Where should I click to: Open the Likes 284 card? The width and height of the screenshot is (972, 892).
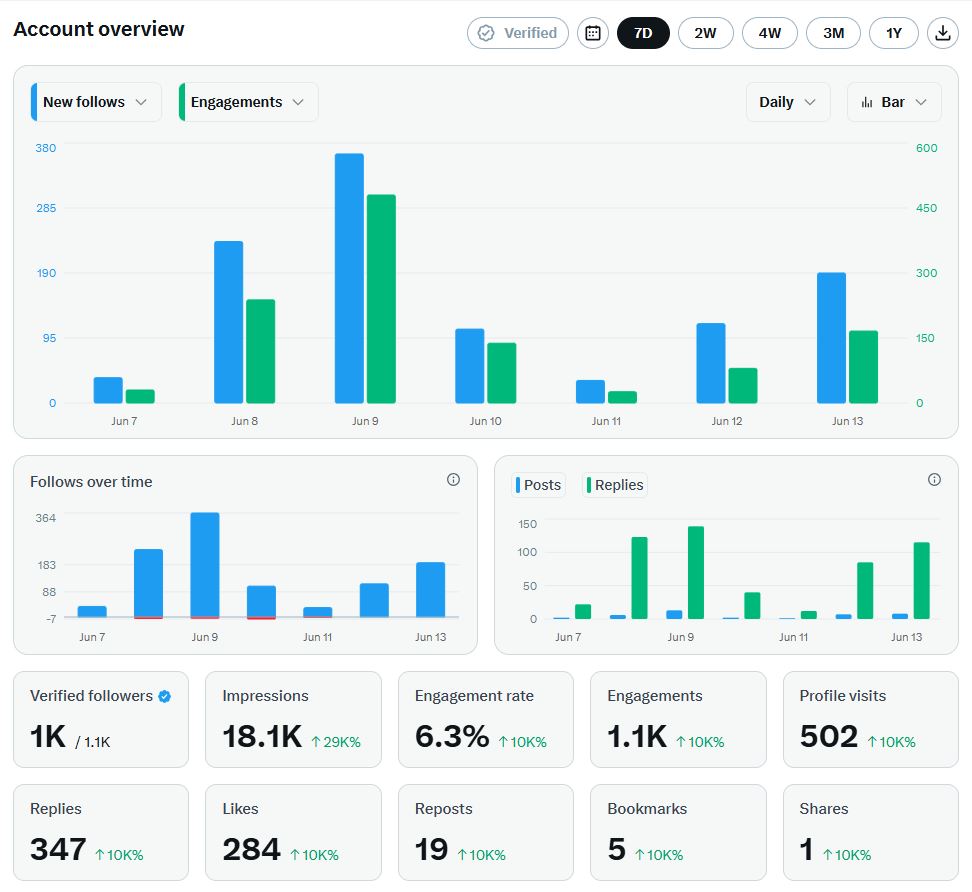pyautogui.click(x=293, y=832)
